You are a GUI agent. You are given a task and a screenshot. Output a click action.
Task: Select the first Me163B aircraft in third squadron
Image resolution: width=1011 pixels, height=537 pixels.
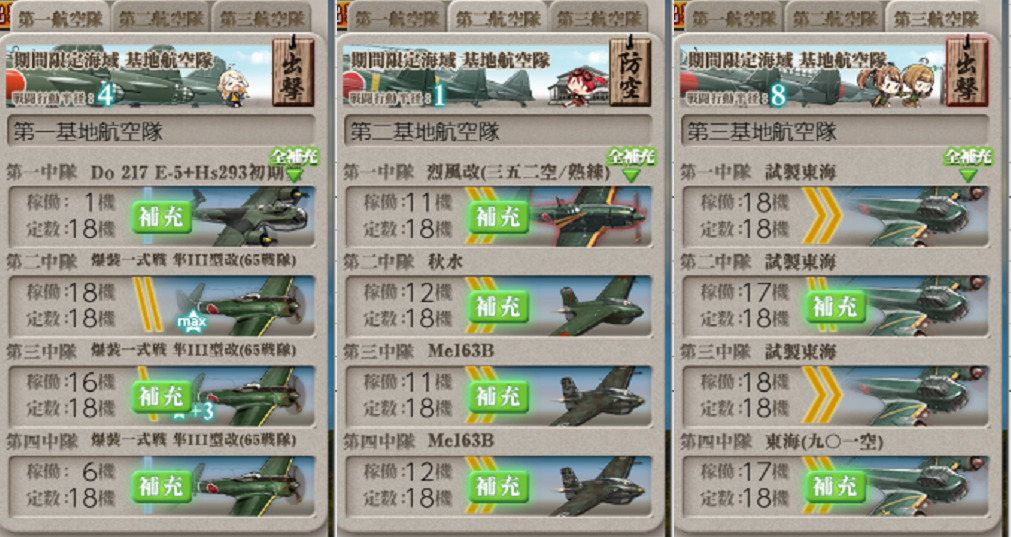click(x=596, y=396)
